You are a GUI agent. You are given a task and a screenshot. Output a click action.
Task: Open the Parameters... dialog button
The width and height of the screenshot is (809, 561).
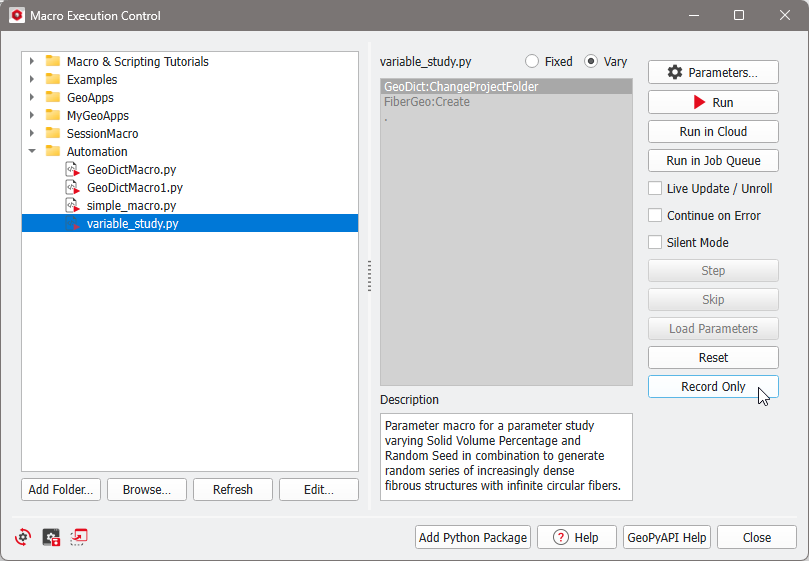pos(713,72)
